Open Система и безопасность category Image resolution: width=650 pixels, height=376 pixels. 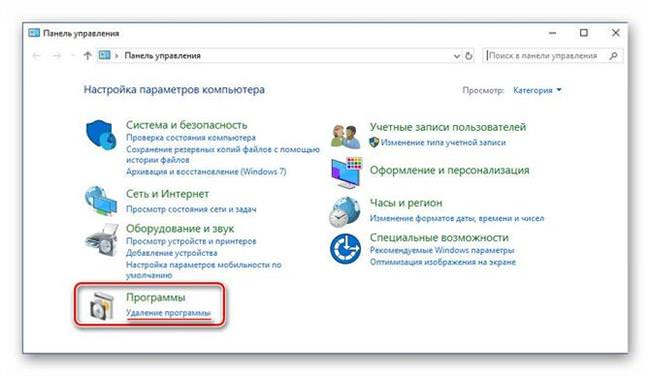click(x=187, y=125)
